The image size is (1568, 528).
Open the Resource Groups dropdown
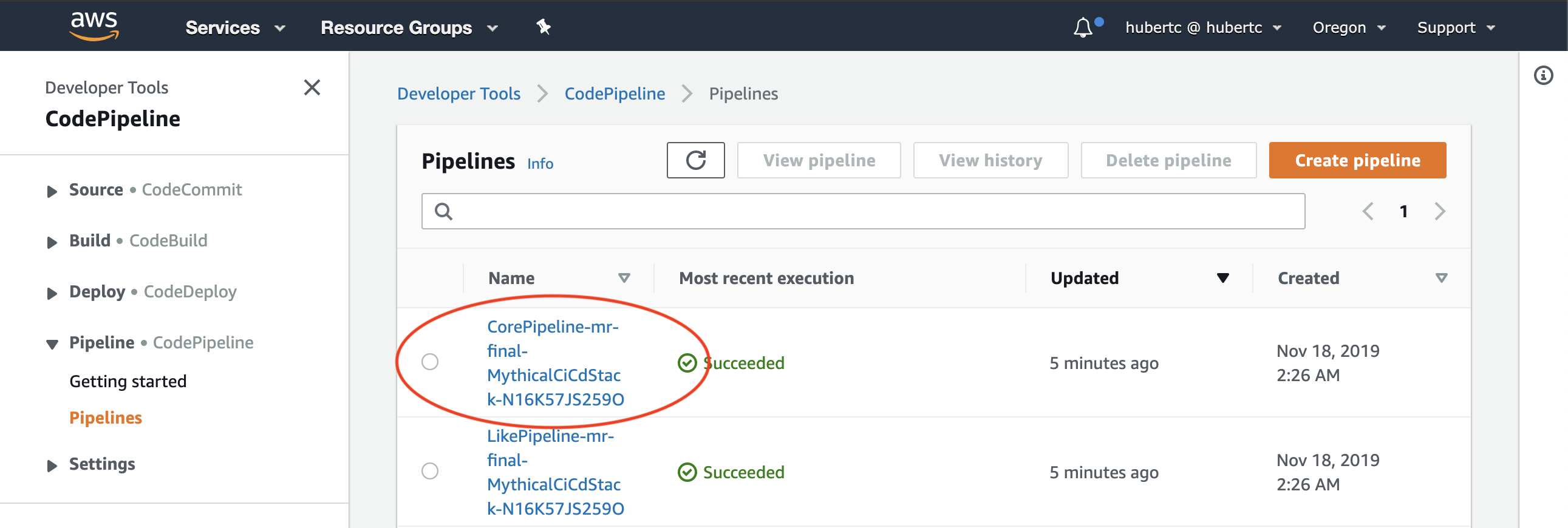409,27
